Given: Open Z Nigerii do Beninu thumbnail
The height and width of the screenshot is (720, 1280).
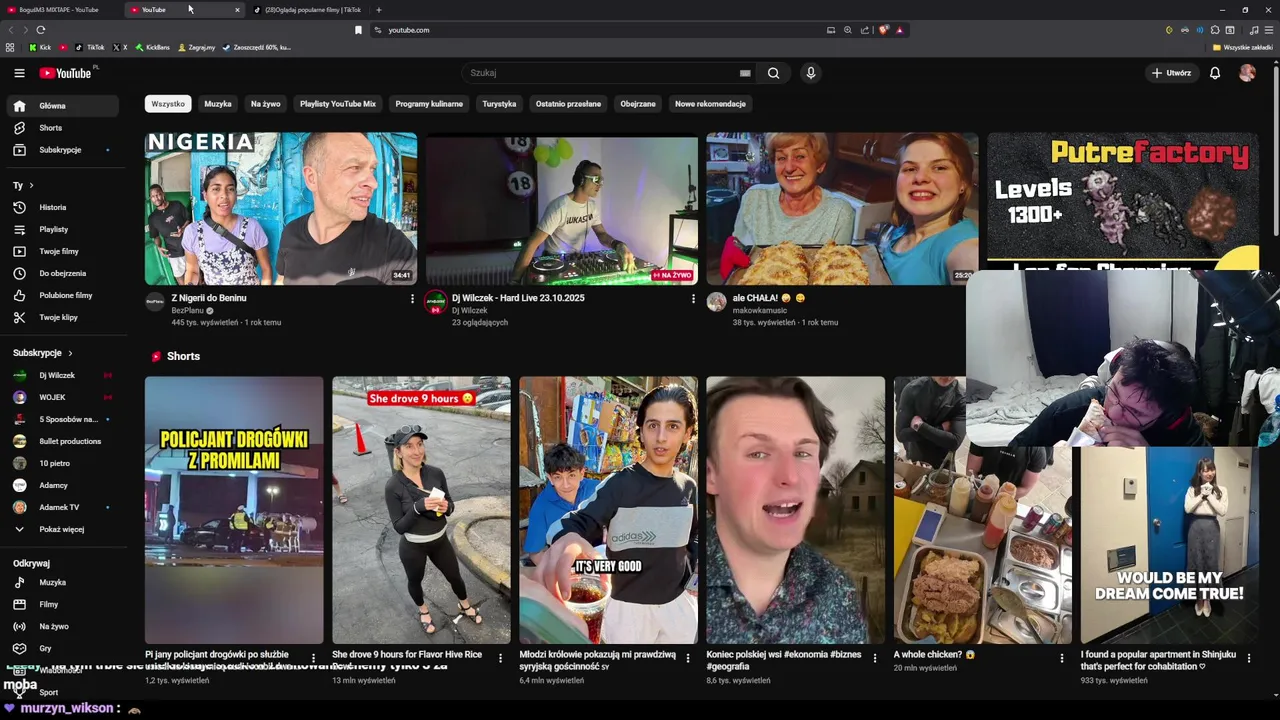Looking at the screenshot, I should coord(281,209).
